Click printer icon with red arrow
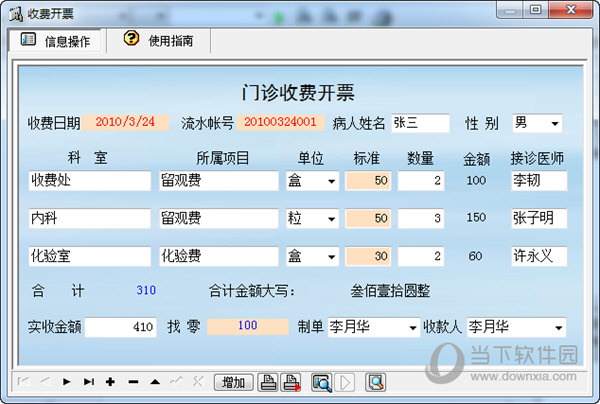Viewport: 600px width, 404px height. (291, 382)
